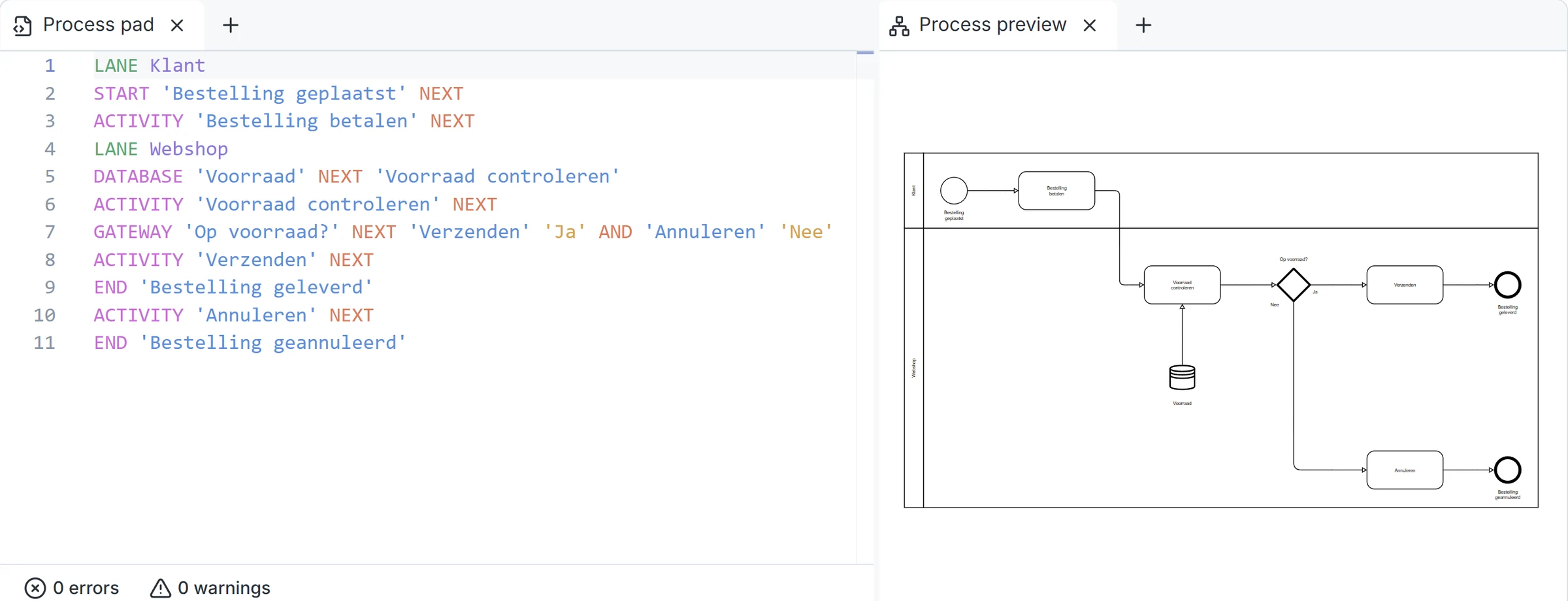1568x601 pixels.
Task: Click code line END 'Bestelling geleverd'
Action: [233, 287]
